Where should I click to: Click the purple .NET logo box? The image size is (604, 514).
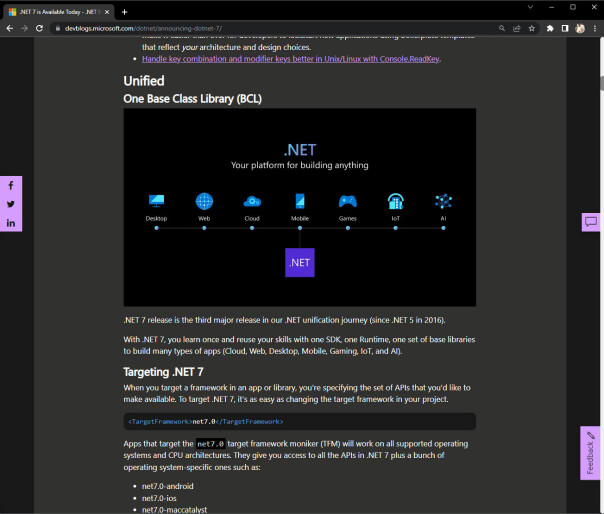click(300, 262)
